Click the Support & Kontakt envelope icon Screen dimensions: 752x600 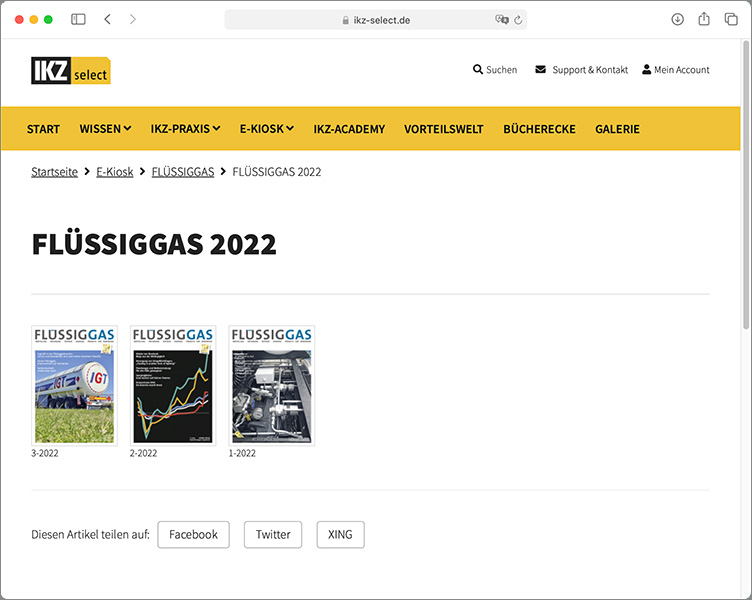coord(541,70)
